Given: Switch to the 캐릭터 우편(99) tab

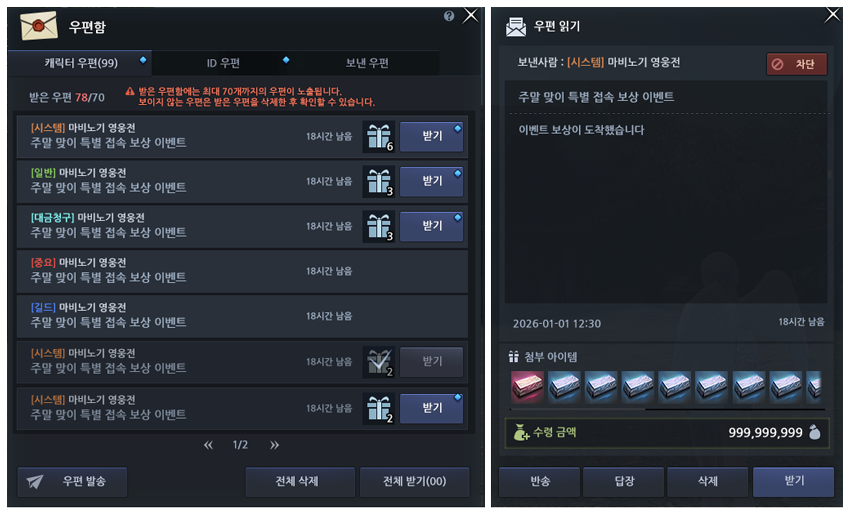Looking at the screenshot, I should click(x=80, y=63).
